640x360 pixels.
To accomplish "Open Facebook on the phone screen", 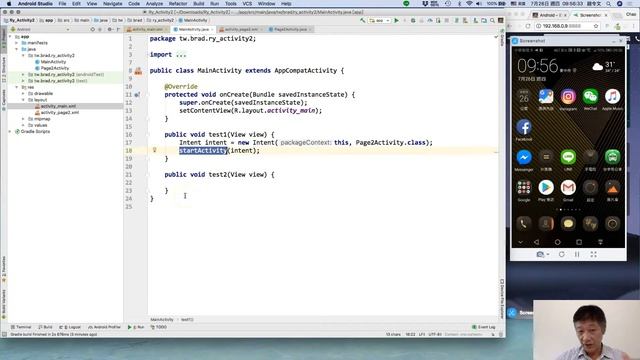I will 524,127.
